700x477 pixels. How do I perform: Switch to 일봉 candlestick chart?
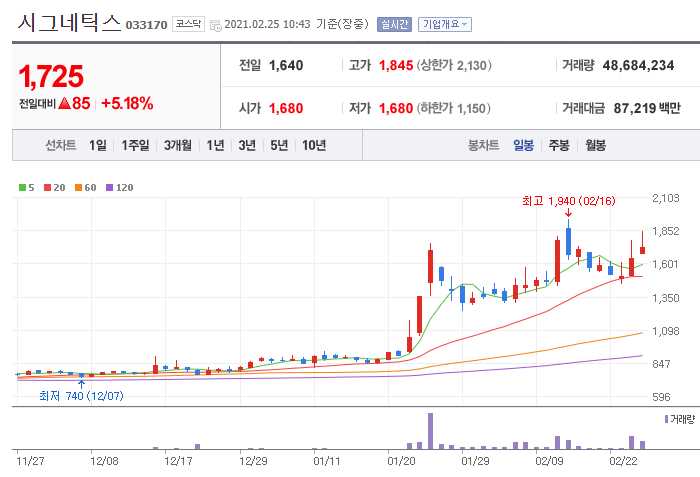pos(523,145)
